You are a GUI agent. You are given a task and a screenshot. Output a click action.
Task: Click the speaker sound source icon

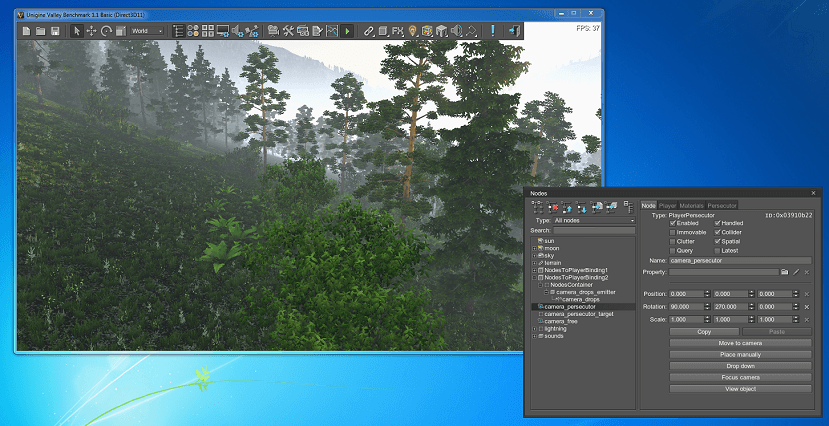(x=456, y=31)
